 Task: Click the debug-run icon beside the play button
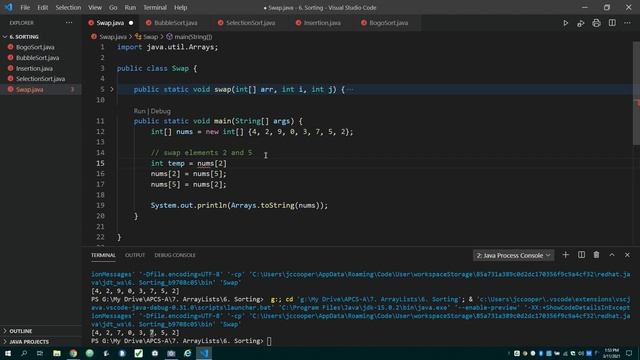pos(580,23)
